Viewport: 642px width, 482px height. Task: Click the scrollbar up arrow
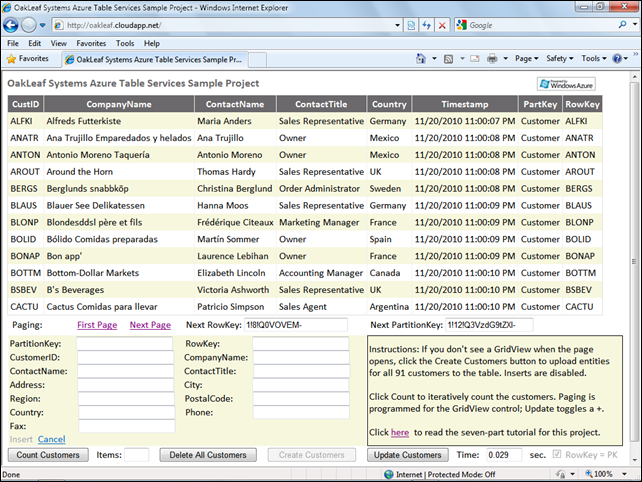[634, 77]
